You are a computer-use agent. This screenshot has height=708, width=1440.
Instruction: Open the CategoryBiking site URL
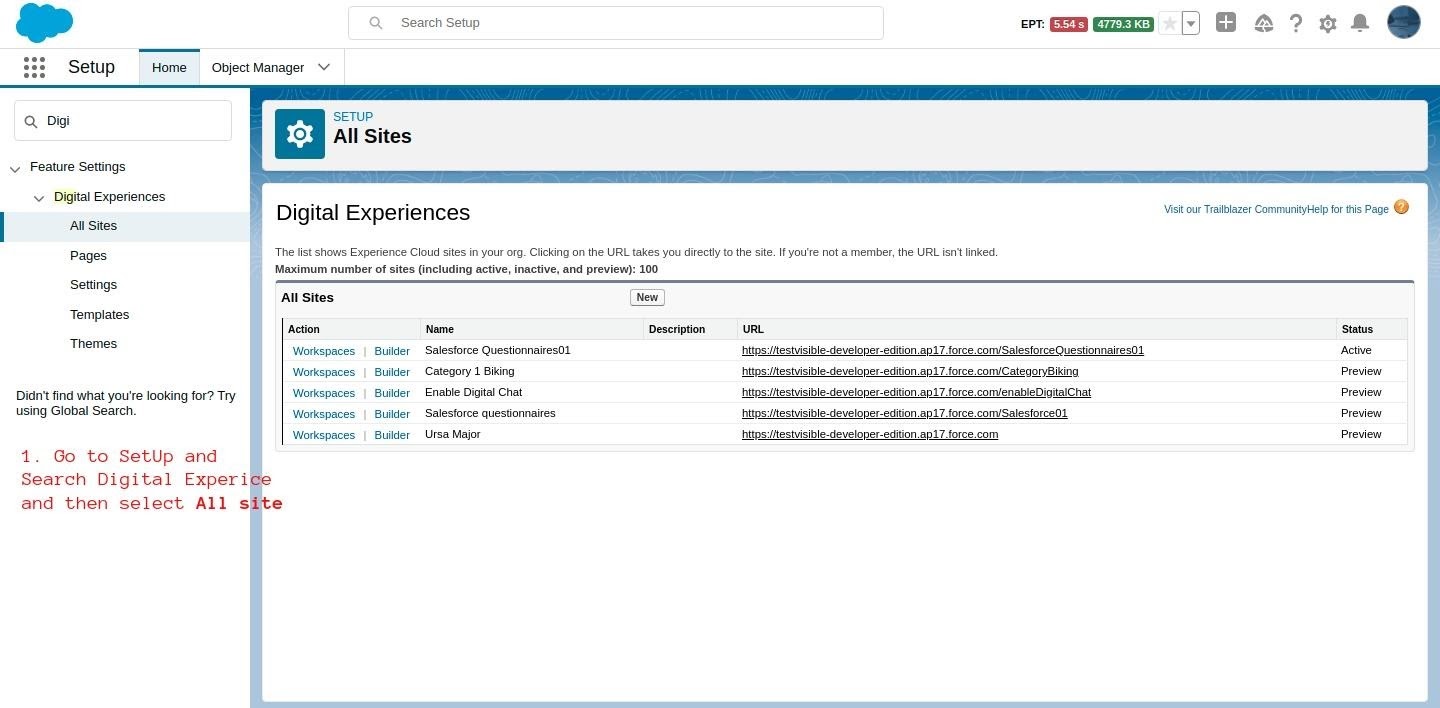[x=910, y=371]
